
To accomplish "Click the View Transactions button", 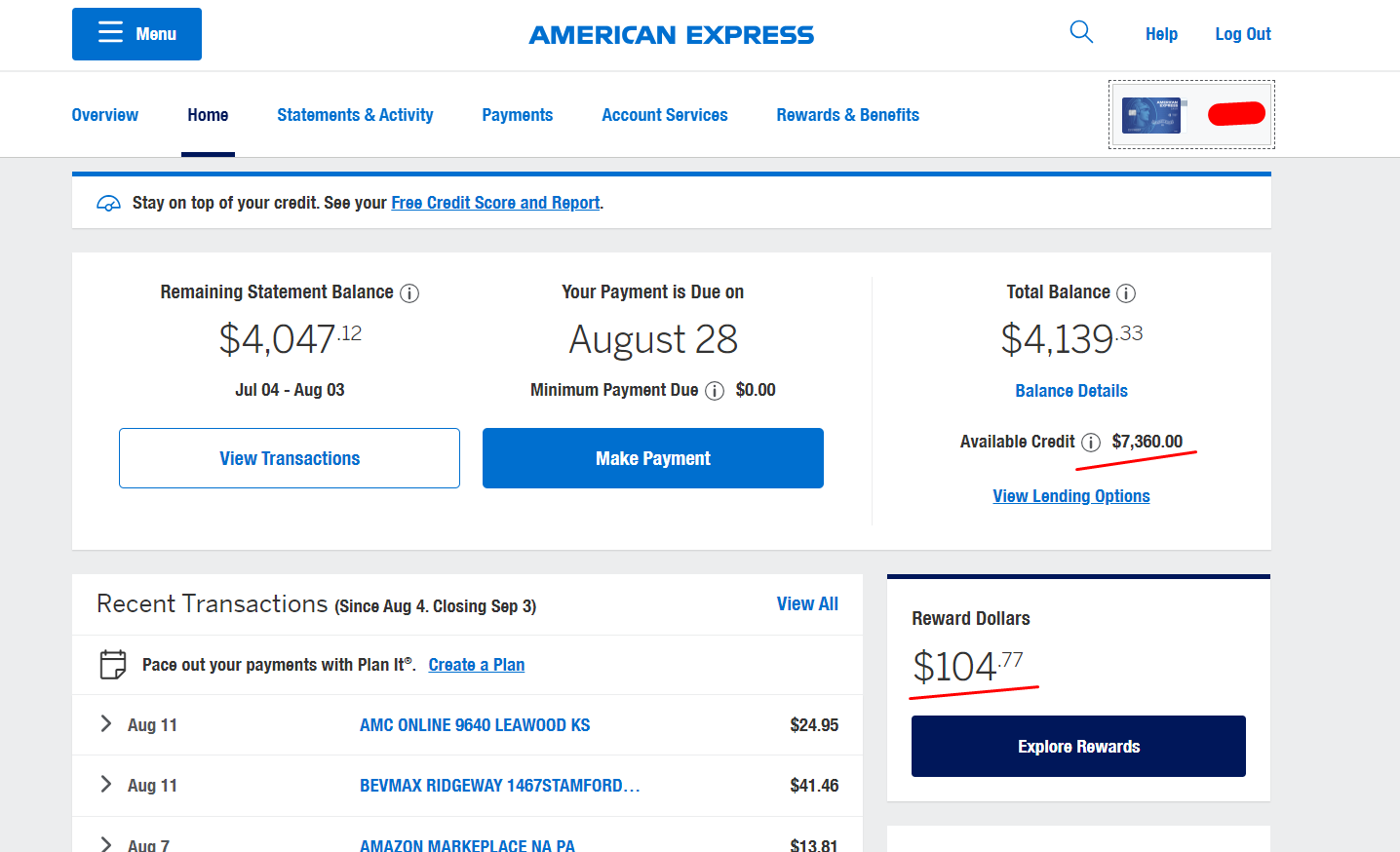I will [290, 458].
